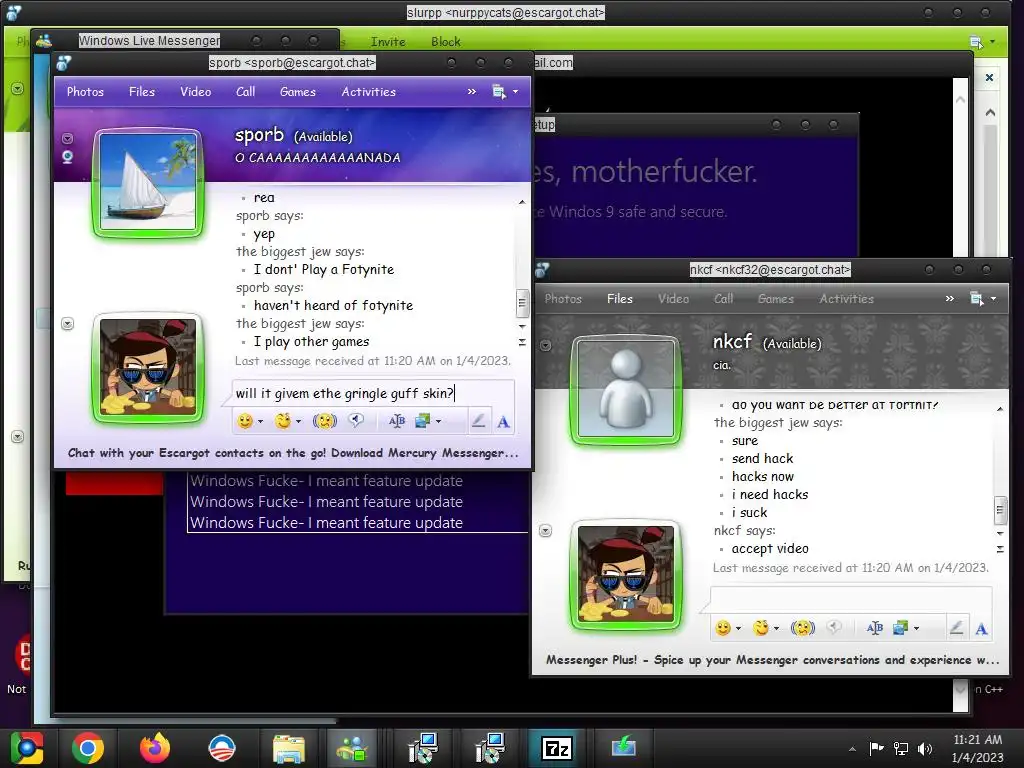Screen dimensions: 1024x768
Task: Open Photos in nkcf window
Action: (x=563, y=299)
